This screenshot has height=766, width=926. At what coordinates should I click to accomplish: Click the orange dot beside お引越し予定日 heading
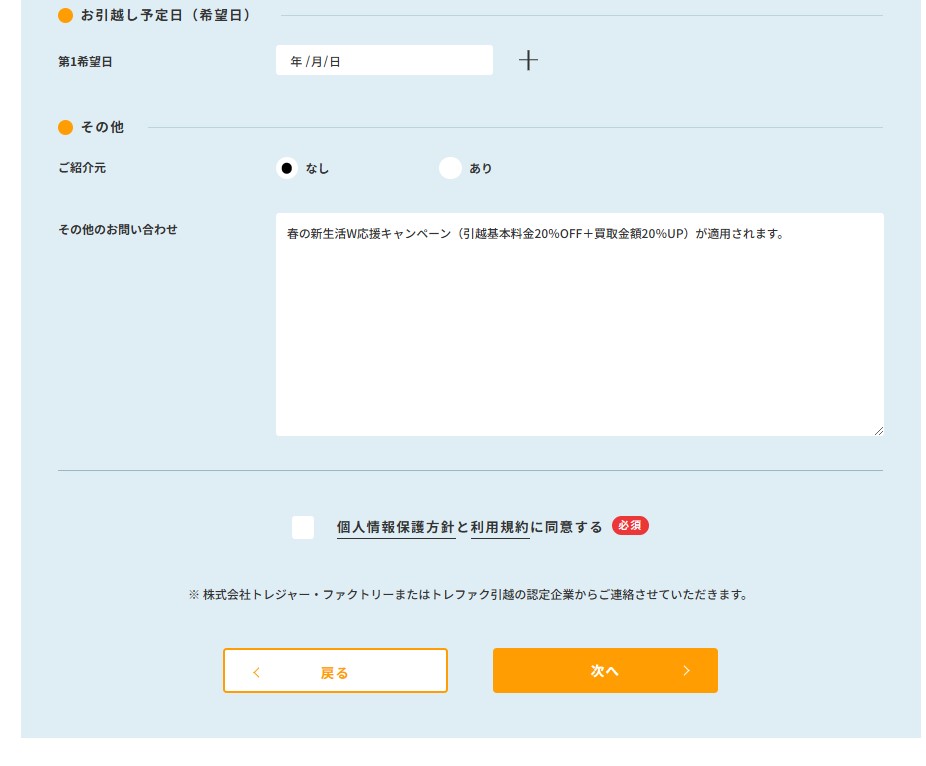click(66, 16)
